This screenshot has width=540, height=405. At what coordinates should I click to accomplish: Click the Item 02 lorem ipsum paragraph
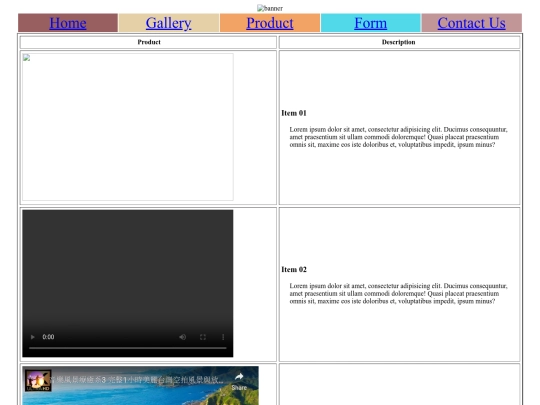click(398, 293)
